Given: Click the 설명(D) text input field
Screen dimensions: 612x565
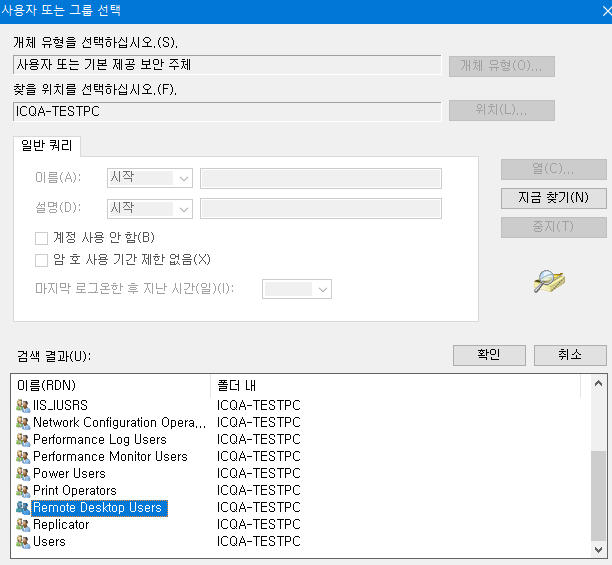Looking at the screenshot, I should [321, 209].
